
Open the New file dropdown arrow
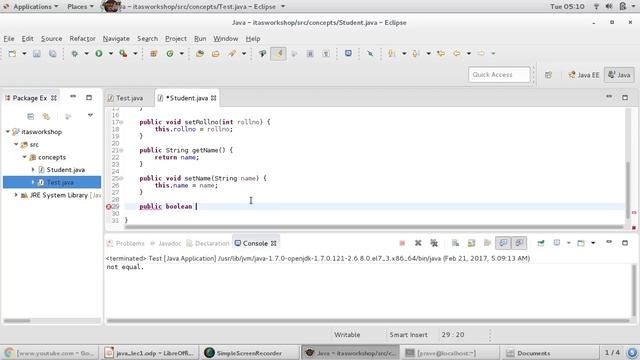pos(24,53)
